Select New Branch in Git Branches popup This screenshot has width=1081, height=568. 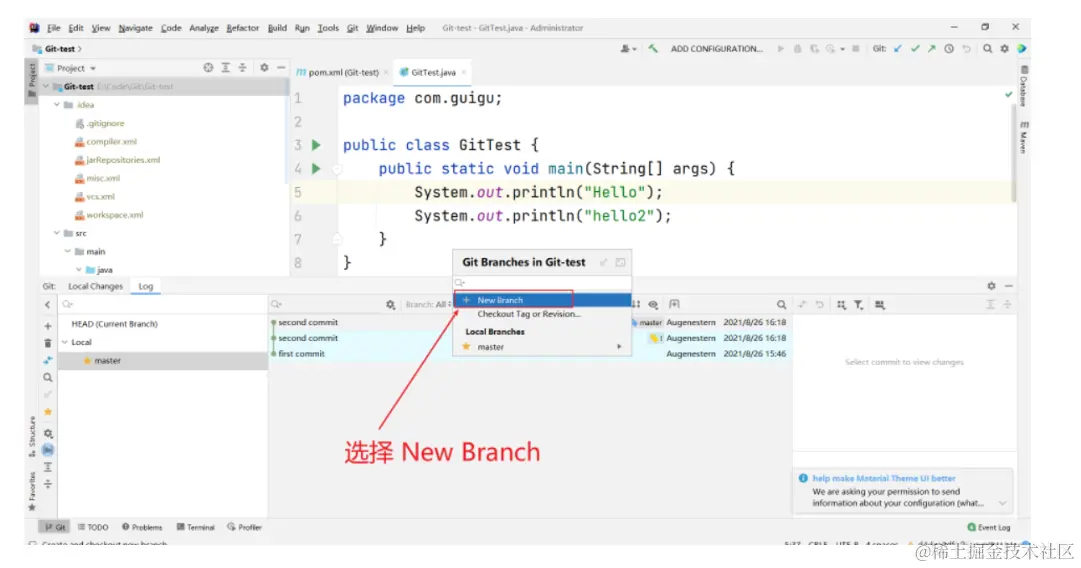543,300
